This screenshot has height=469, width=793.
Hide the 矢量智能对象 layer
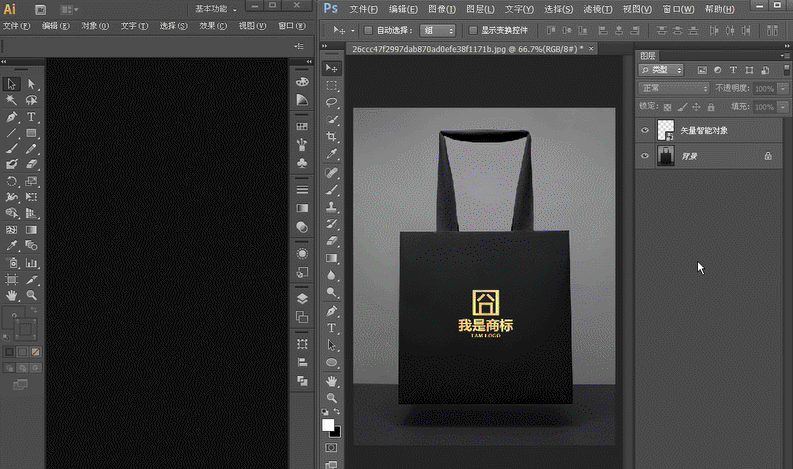[x=645, y=130]
